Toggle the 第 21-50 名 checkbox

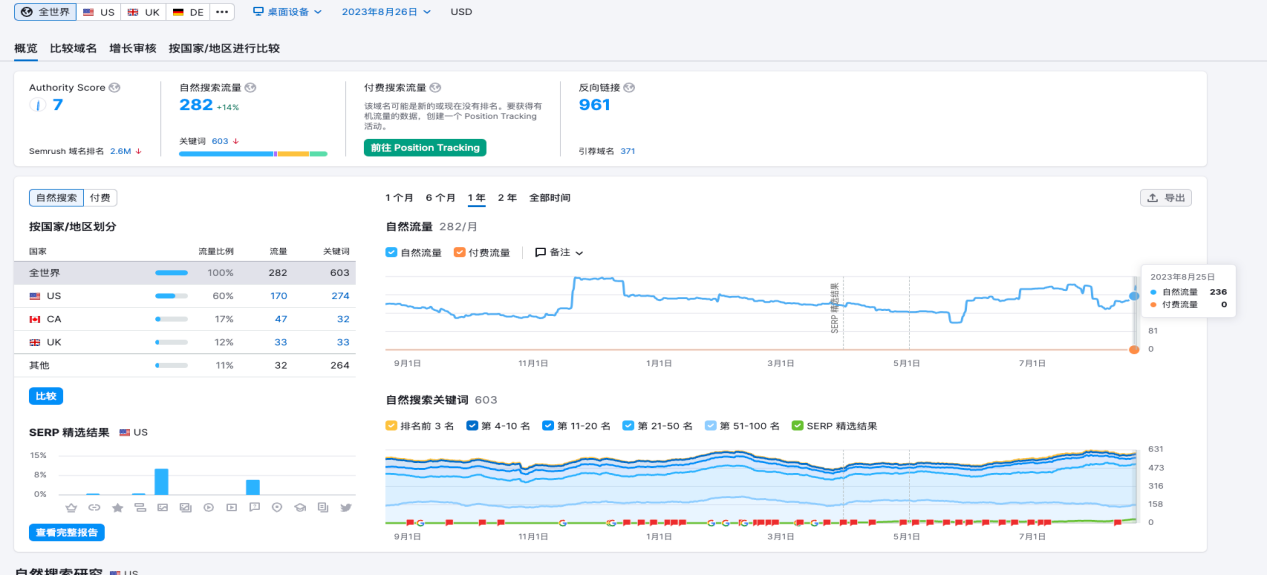coord(628,426)
